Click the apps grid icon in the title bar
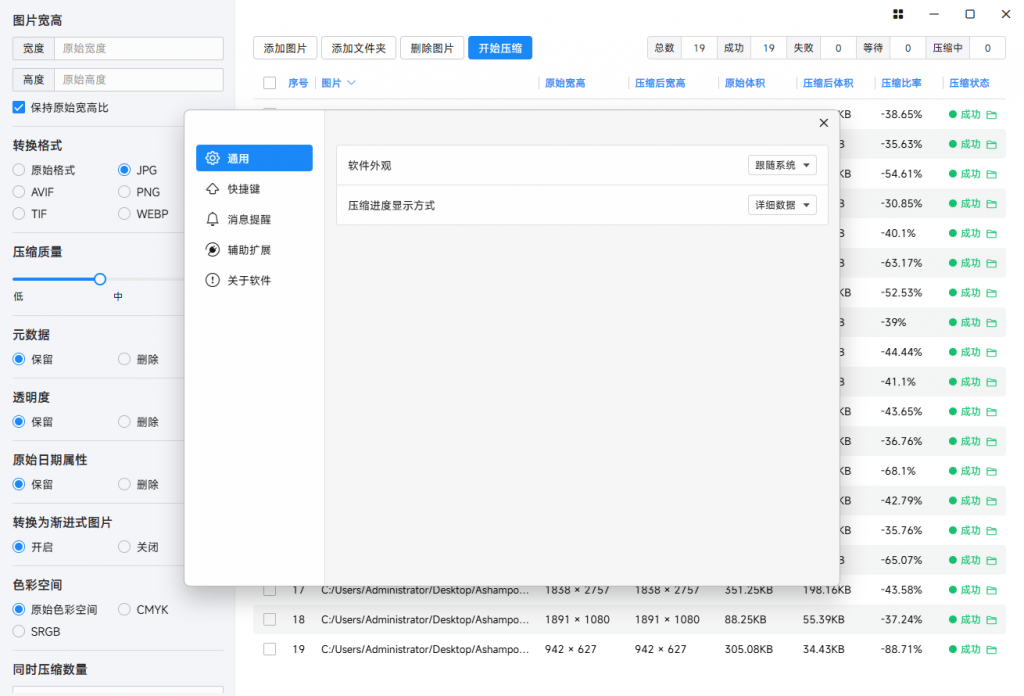The width and height of the screenshot is (1024, 696). [x=897, y=14]
